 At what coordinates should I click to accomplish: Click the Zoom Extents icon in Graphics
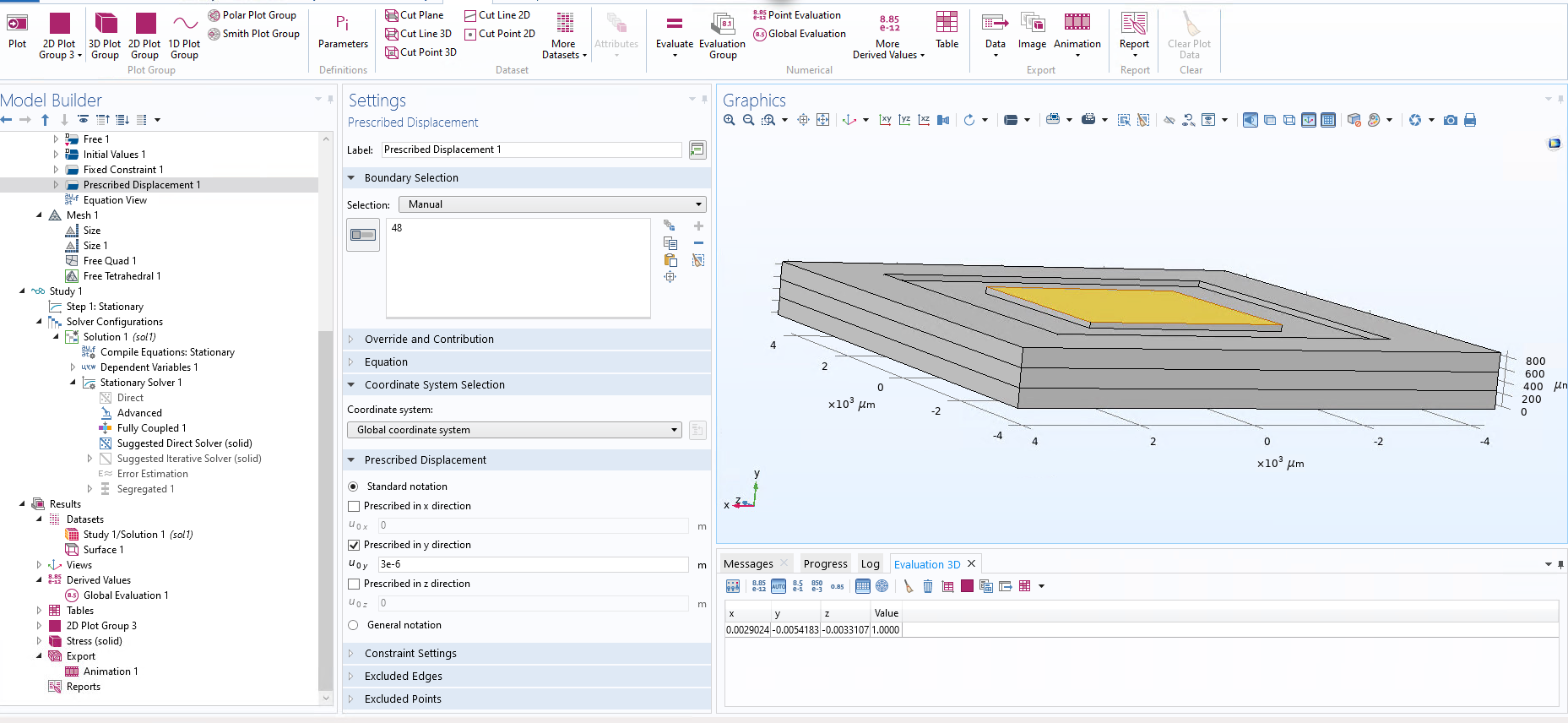tap(822, 120)
